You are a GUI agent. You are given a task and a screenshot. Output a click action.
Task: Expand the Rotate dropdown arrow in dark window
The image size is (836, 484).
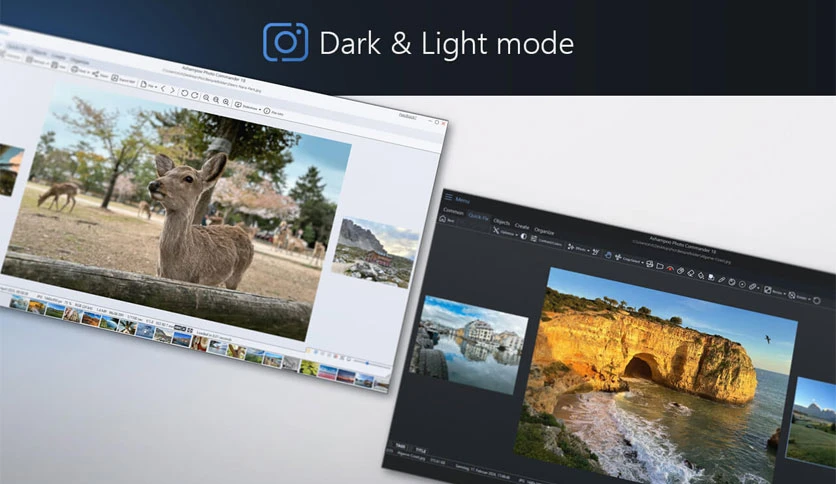pyautogui.click(x=809, y=299)
